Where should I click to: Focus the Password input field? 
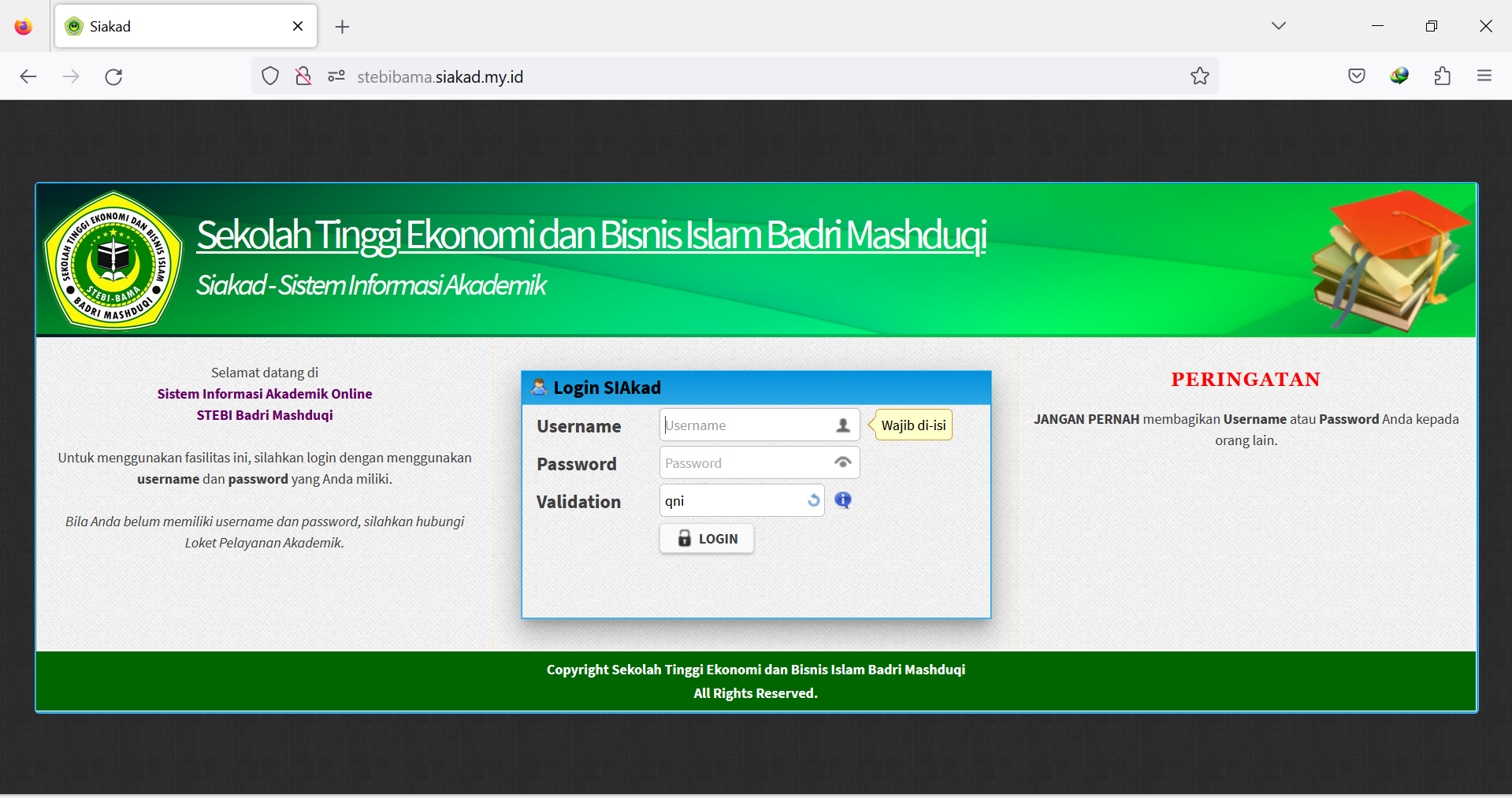click(x=760, y=463)
